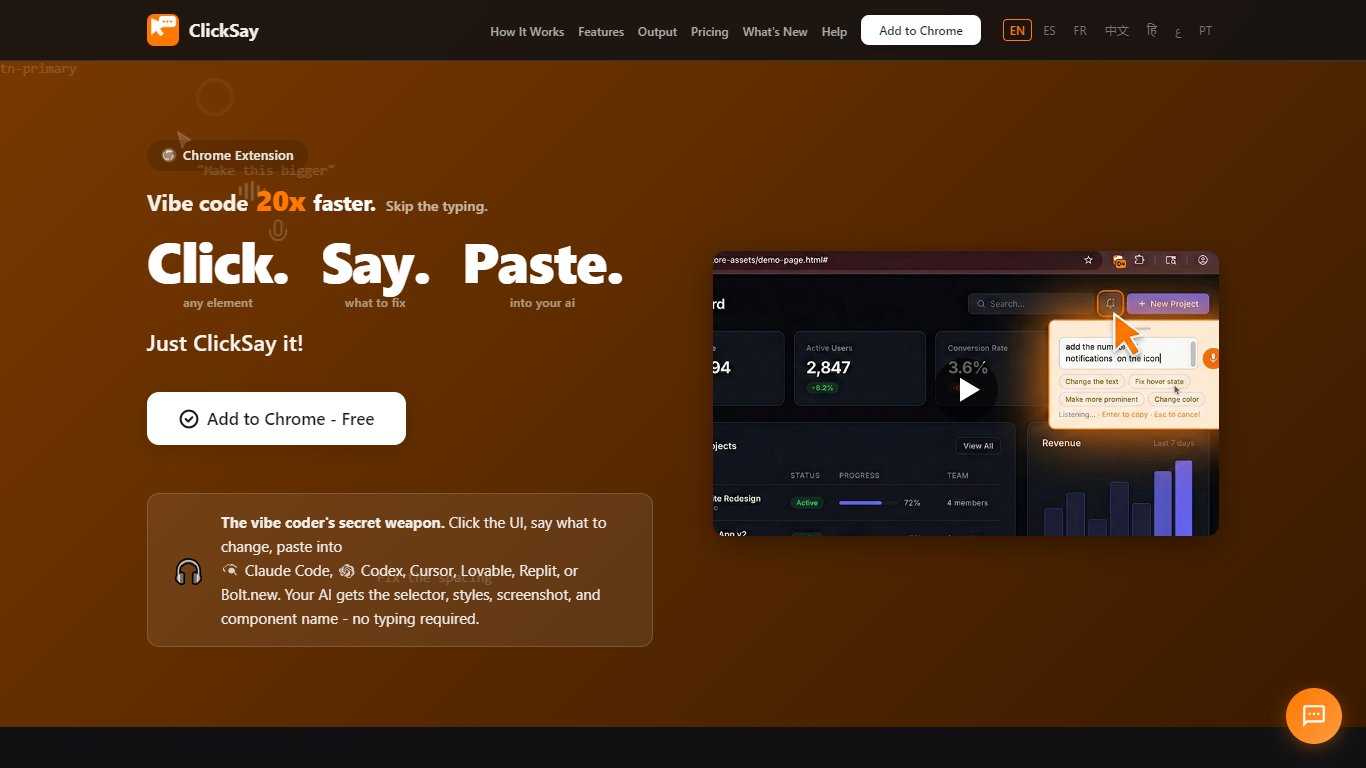Viewport: 1366px width, 768px height.
Task: Switch language to Arabic (ع)
Action: click(1178, 31)
